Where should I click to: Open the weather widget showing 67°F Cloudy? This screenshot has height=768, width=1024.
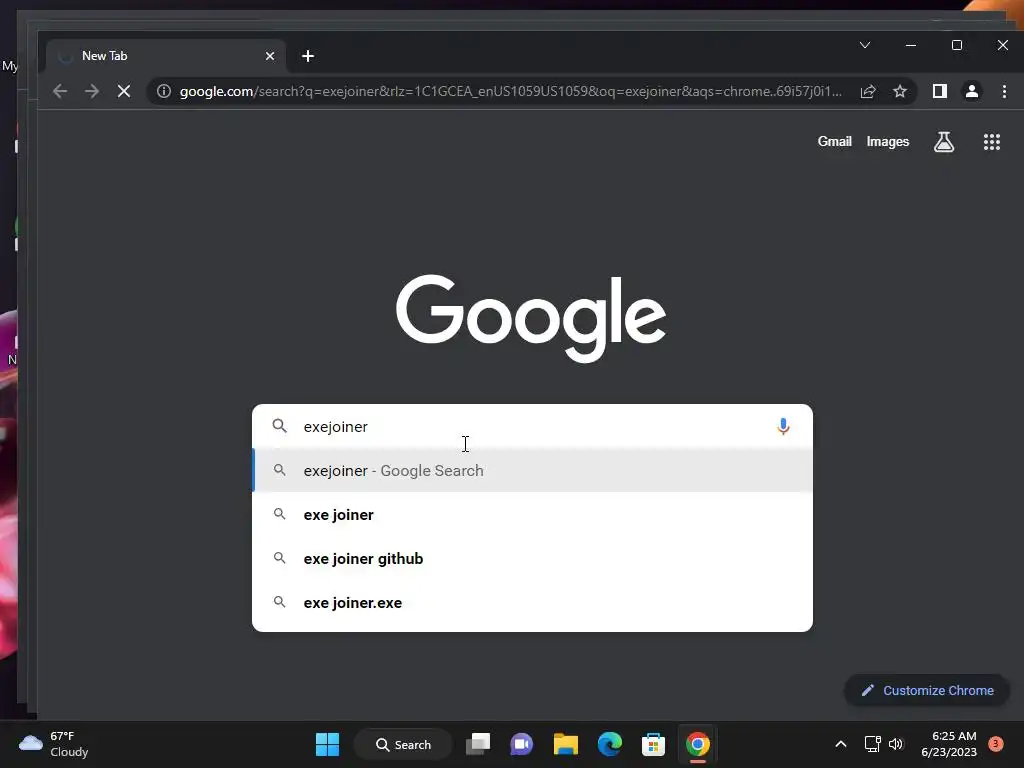point(54,744)
